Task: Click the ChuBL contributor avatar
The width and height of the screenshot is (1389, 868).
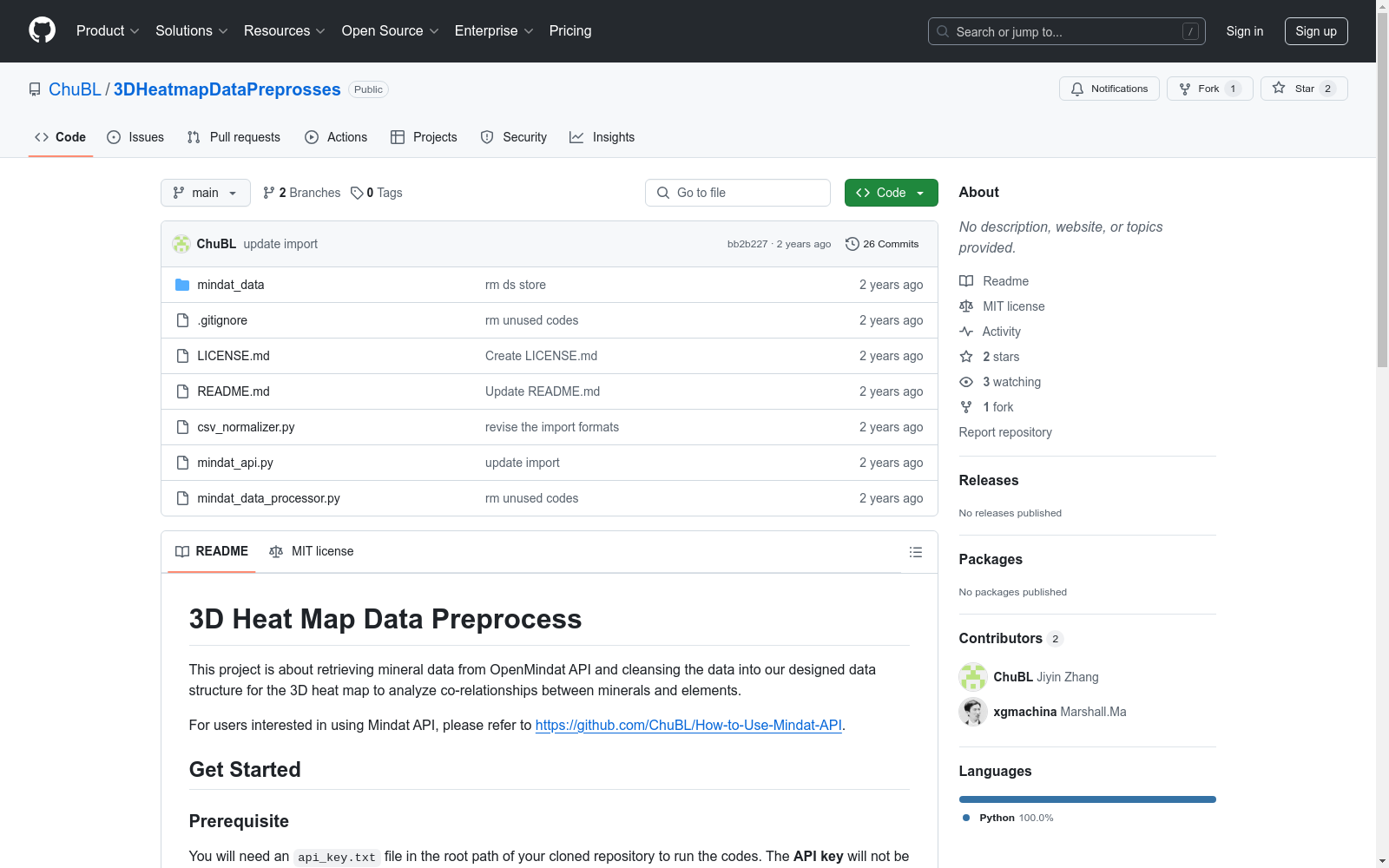Action: coord(973,677)
